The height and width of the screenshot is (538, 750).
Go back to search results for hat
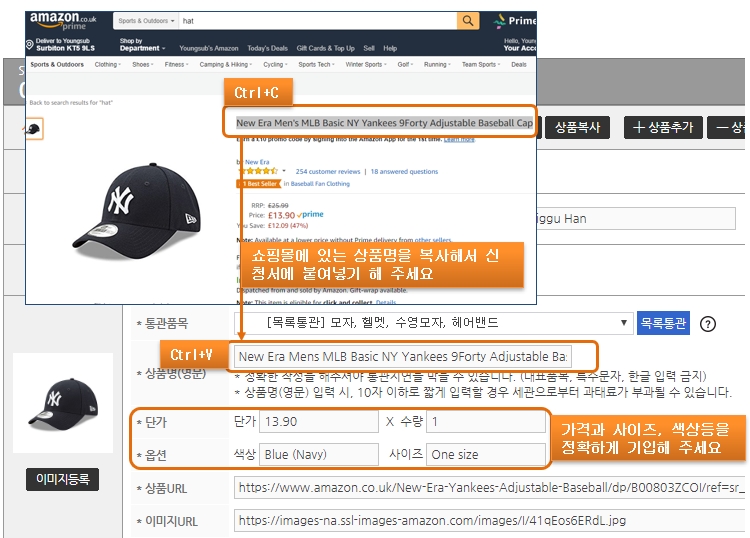[x=71, y=102]
